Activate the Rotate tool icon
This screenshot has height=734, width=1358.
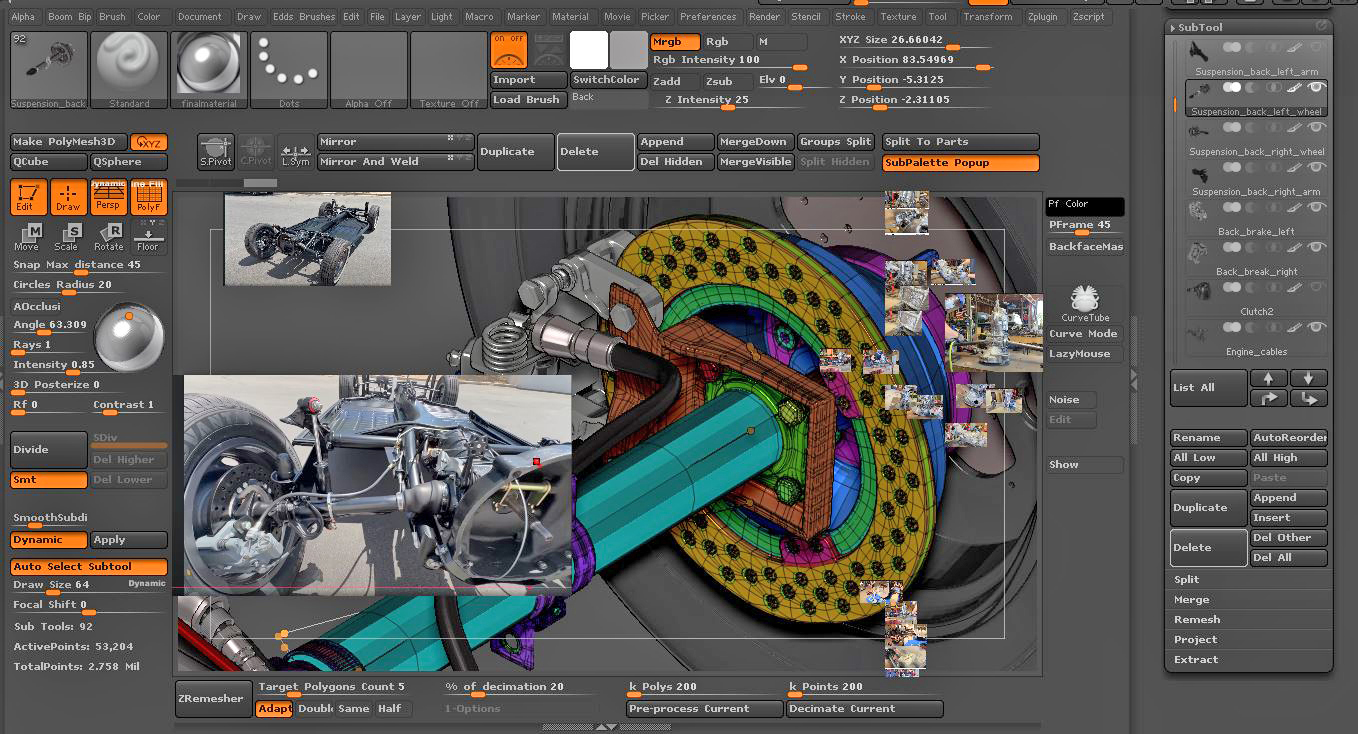108,236
